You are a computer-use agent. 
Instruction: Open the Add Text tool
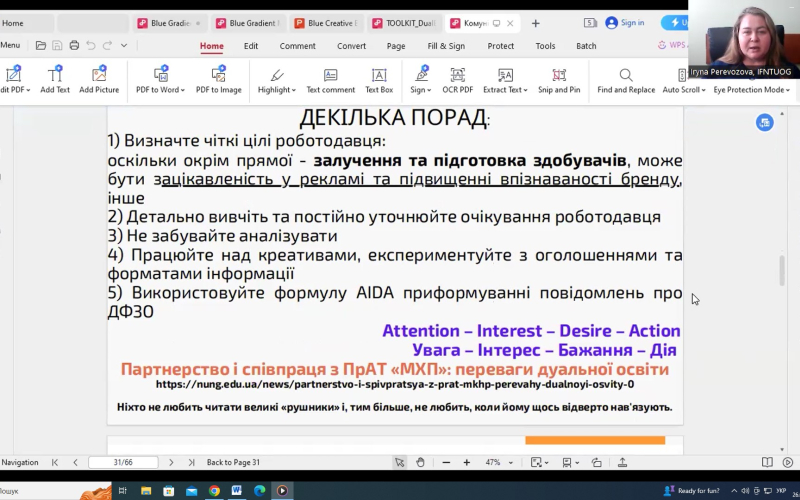click(55, 80)
